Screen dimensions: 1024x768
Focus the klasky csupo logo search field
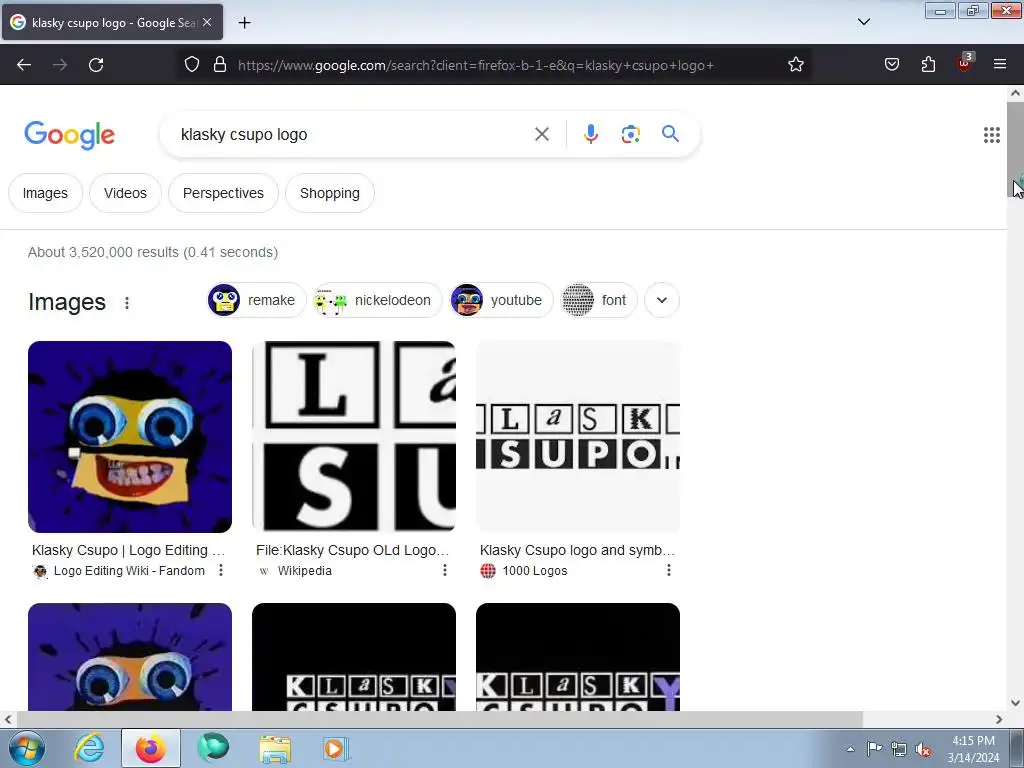click(353, 135)
